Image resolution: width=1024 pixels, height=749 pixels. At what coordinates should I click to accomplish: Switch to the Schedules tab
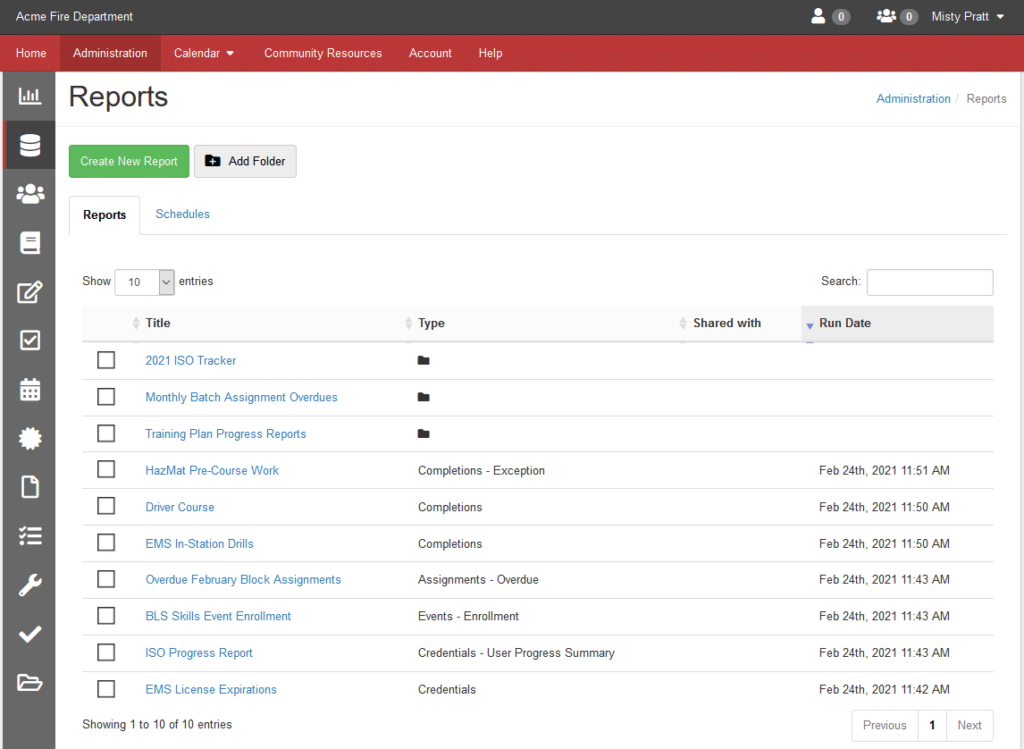click(182, 214)
